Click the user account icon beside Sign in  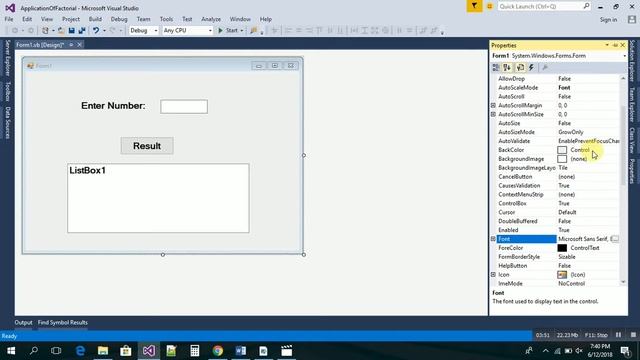632,19
